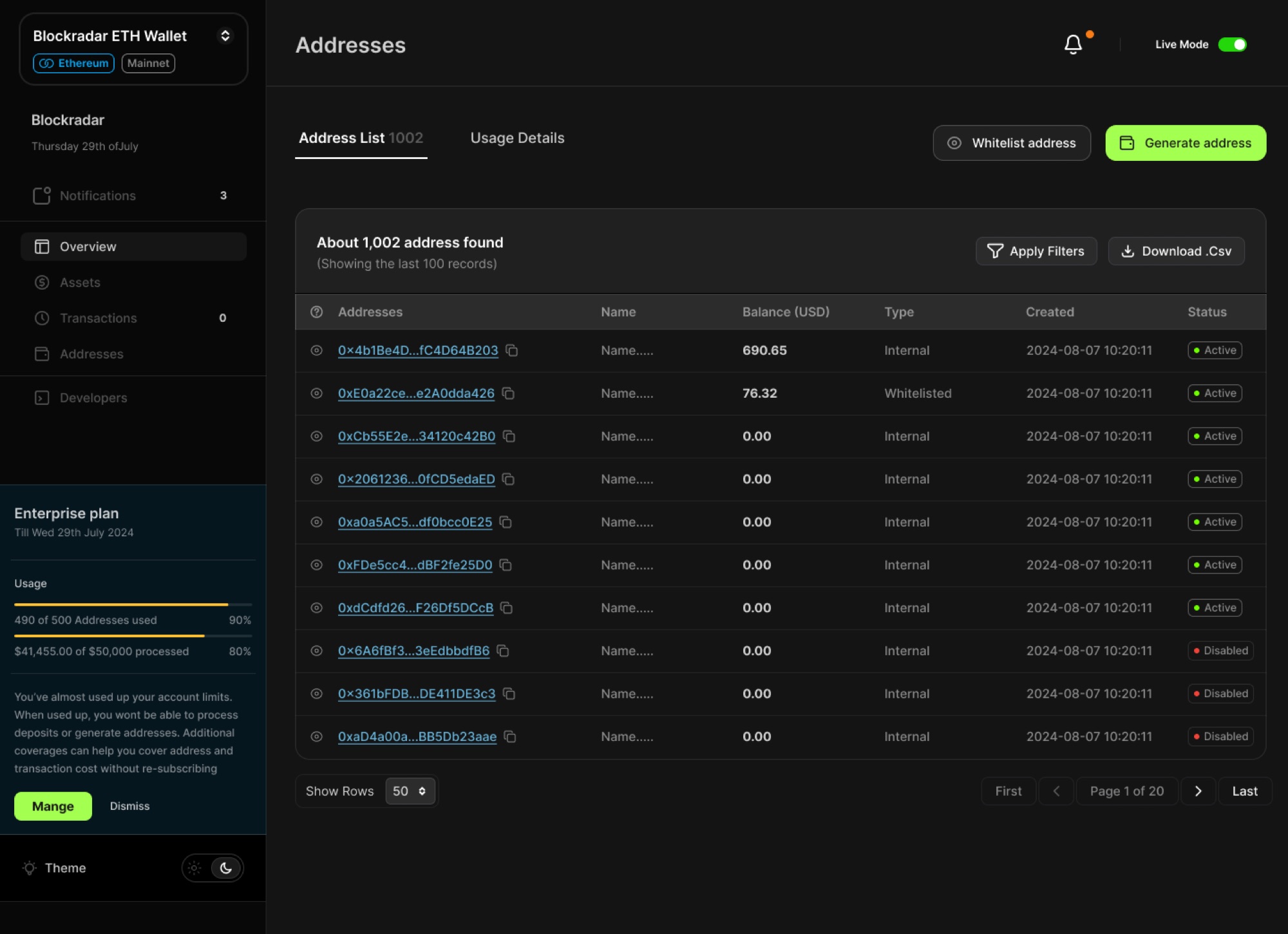The width and height of the screenshot is (1288, 934).
Task: Click Disabled status of 0x6A6fBf3 row
Action: [1220, 651]
